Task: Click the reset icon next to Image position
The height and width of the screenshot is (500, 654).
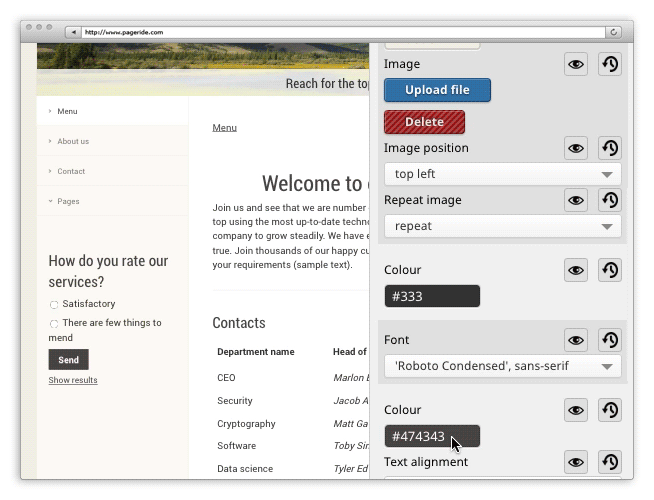Action: tap(609, 148)
